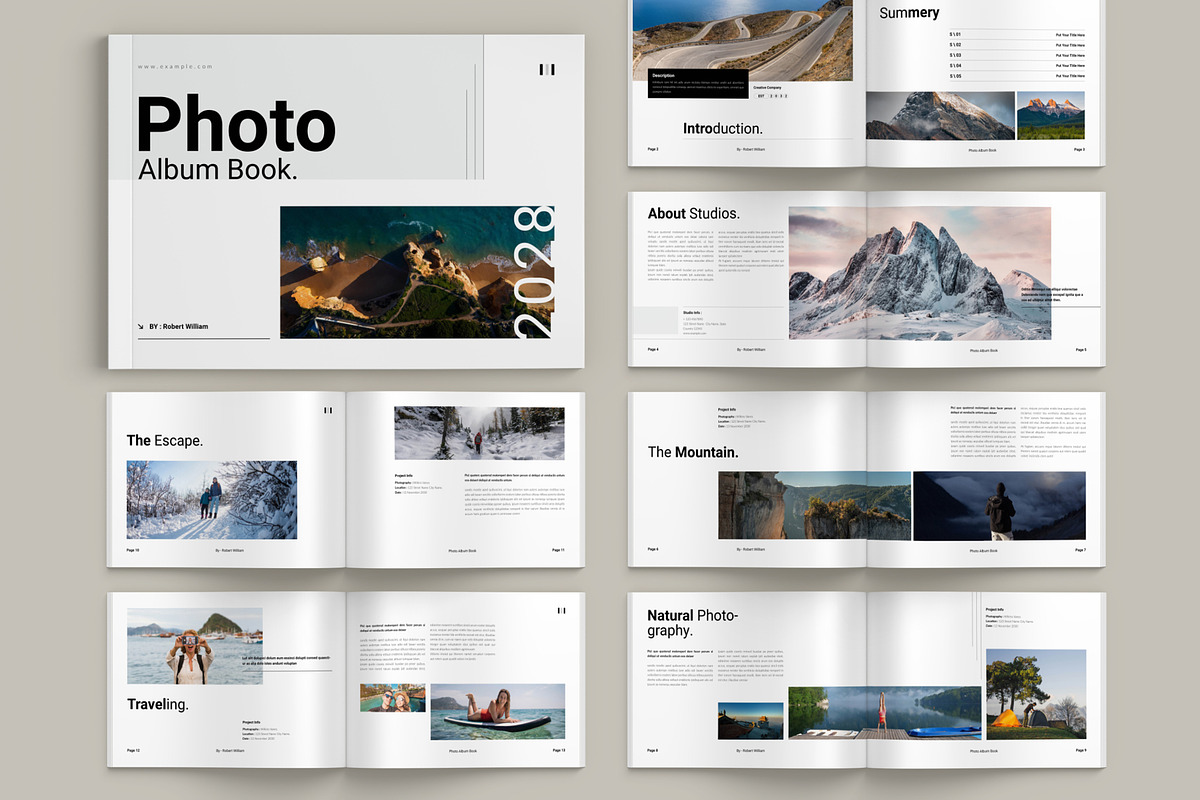
Task: Click the 'The Escape.' heading
Action: (165, 440)
